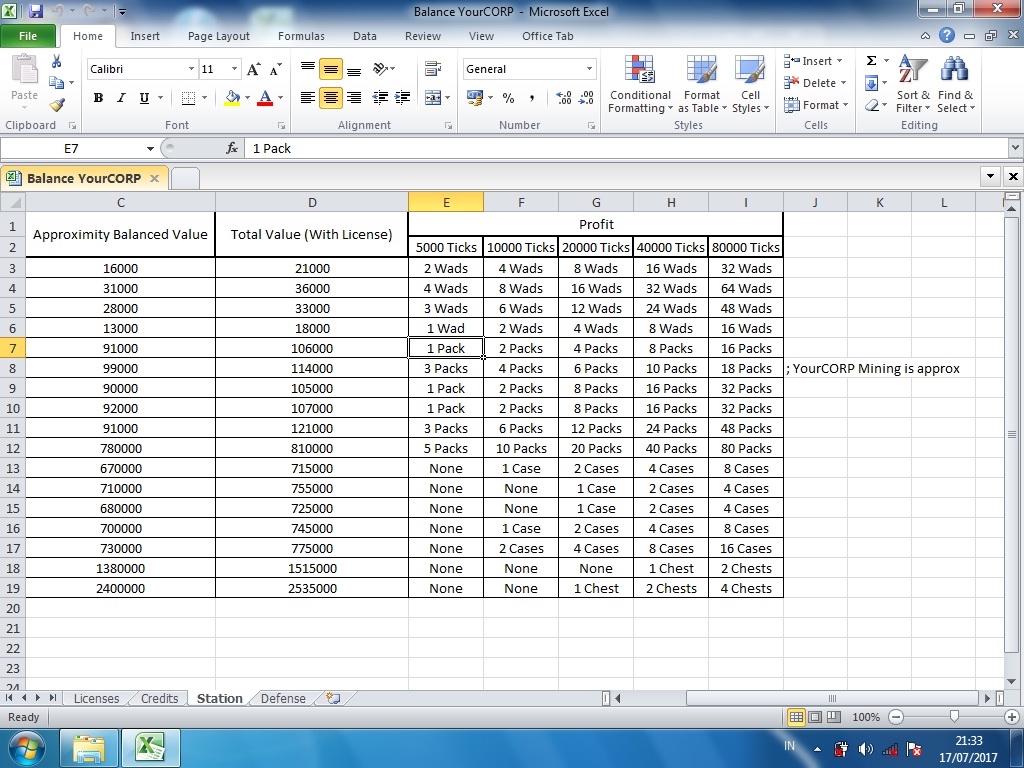Open the File tab
The height and width of the screenshot is (768, 1024).
[28, 36]
